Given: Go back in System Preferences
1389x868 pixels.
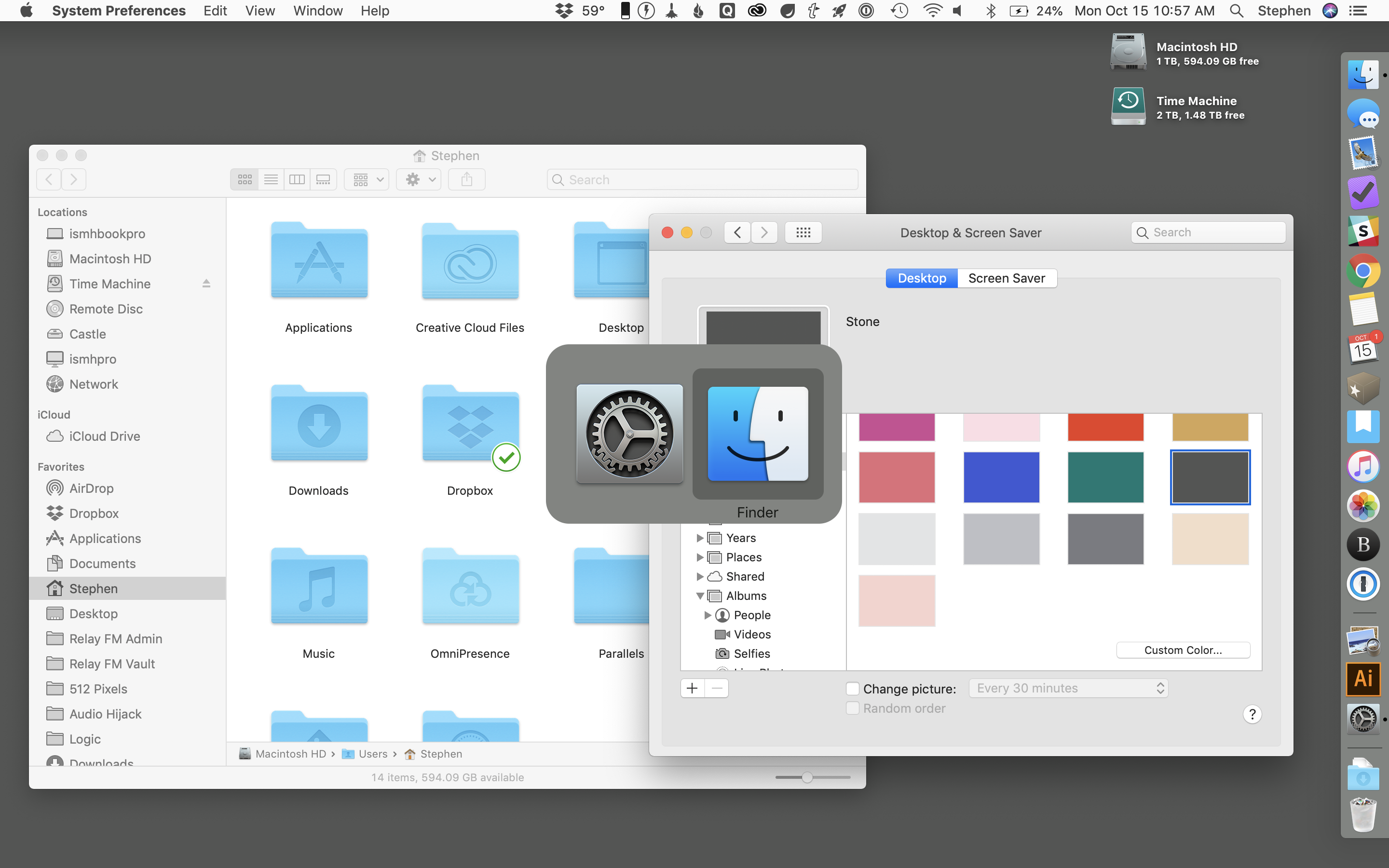Looking at the screenshot, I should (x=737, y=232).
